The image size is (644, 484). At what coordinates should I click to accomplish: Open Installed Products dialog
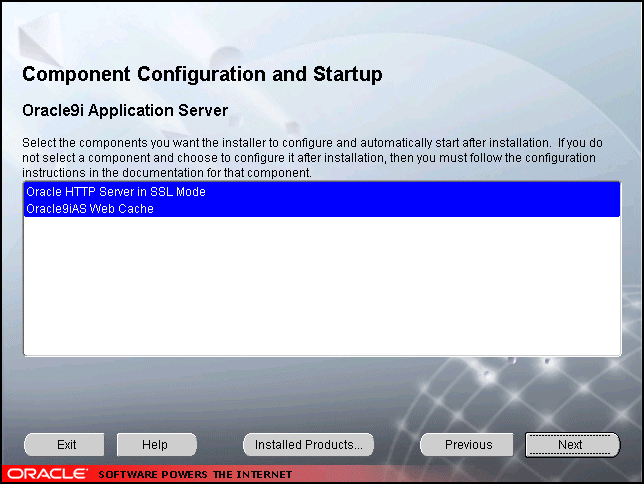pyautogui.click(x=308, y=445)
